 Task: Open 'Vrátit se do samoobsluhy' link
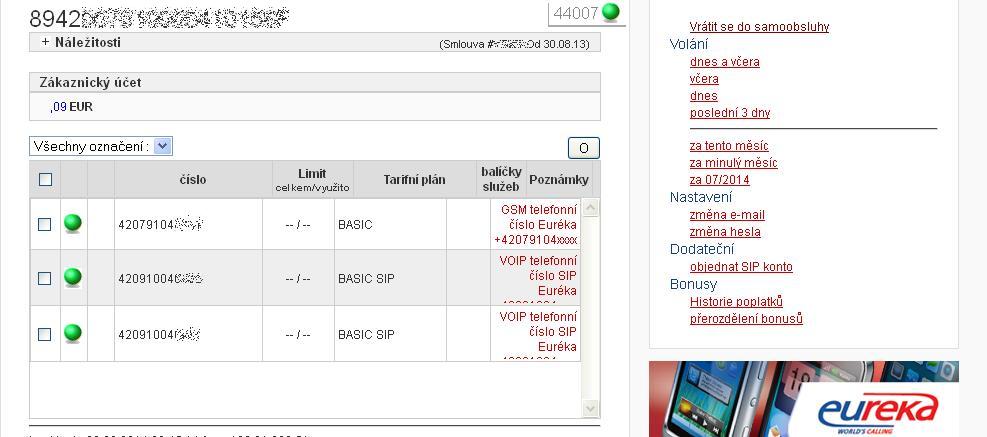tap(759, 27)
